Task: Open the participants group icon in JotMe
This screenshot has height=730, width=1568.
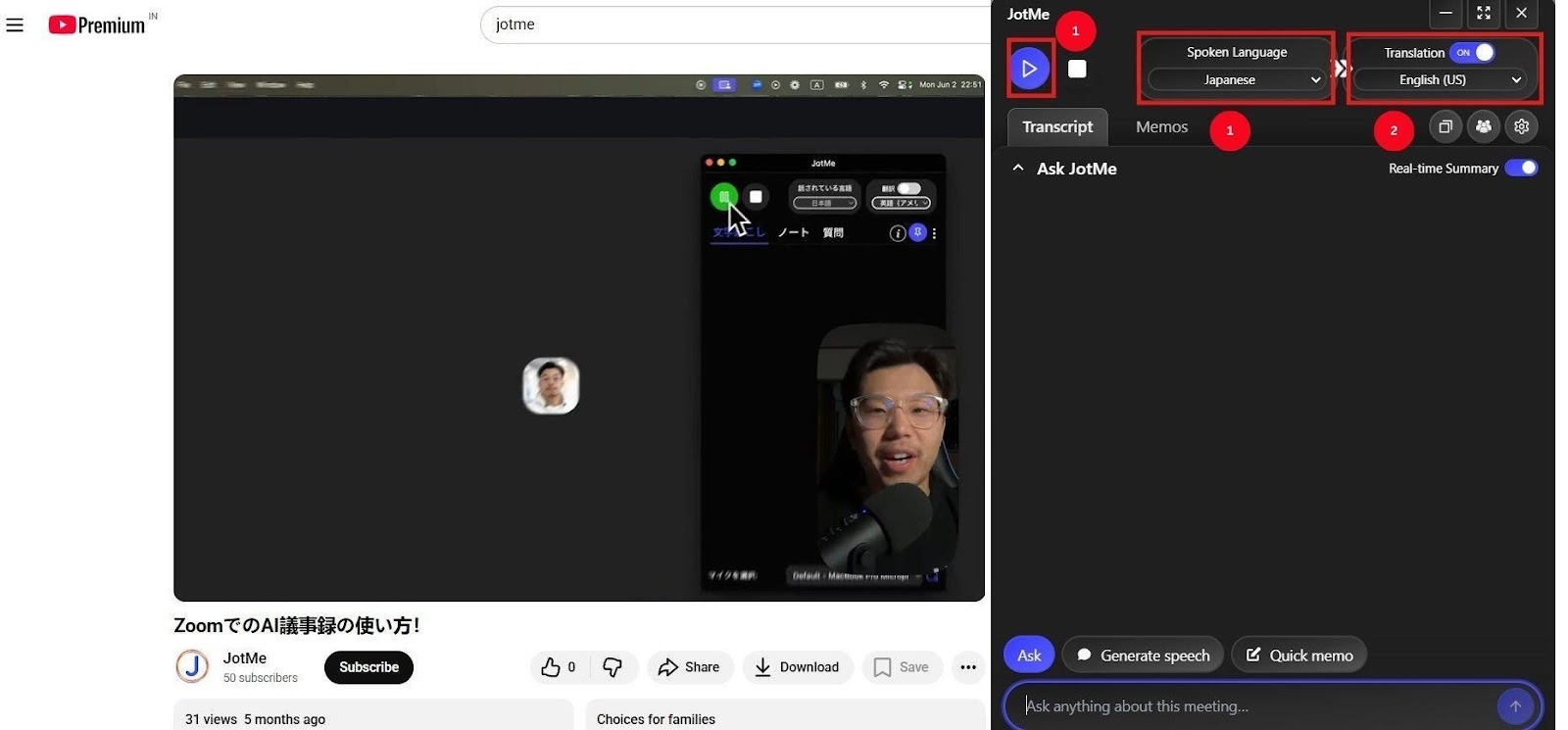Action: click(1484, 126)
